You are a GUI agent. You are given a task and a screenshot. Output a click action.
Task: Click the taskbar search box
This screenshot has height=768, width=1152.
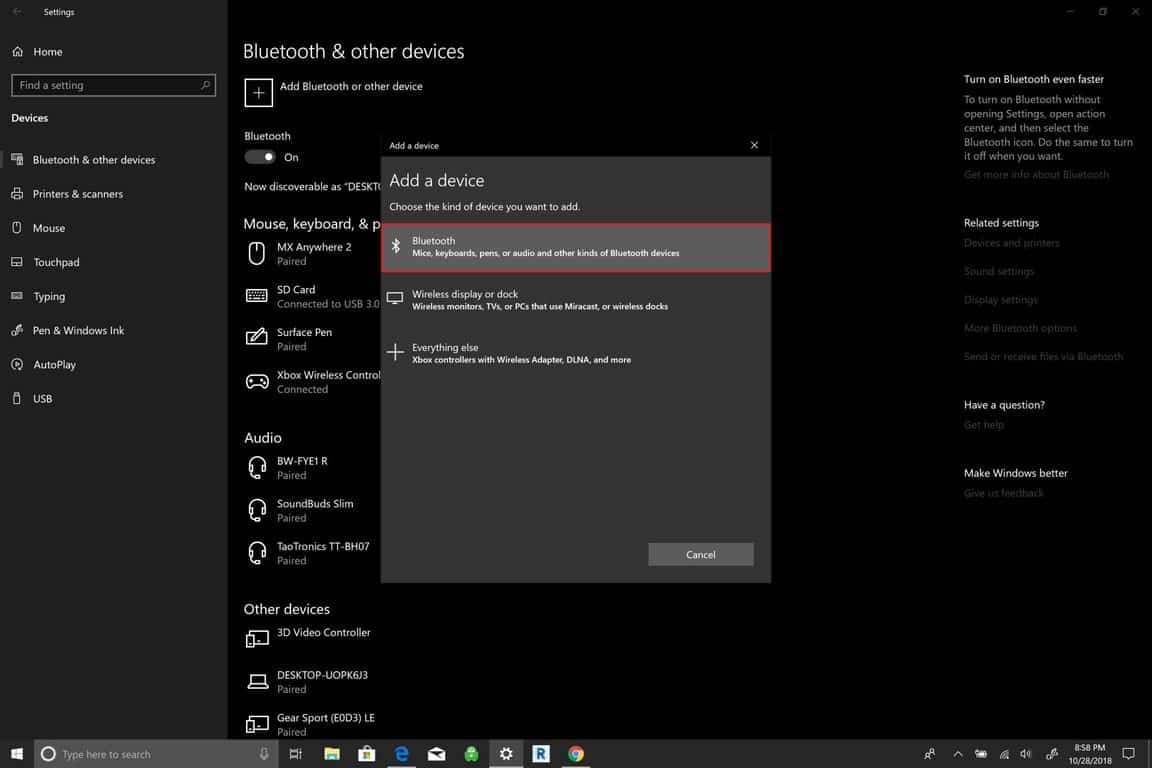point(156,753)
